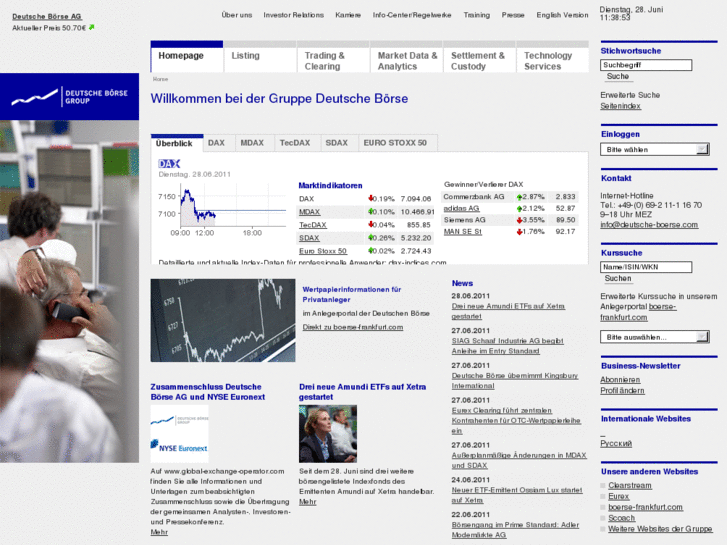This screenshot has height=545, width=727.
Task: Open the Training menu item
Action: [x=477, y=15]
